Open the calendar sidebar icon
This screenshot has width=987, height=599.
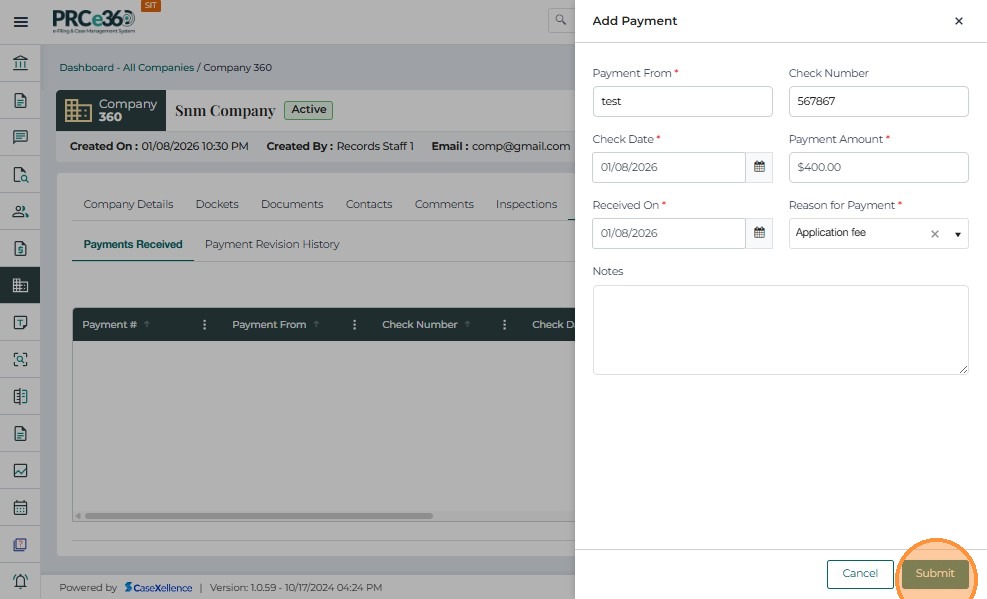pos(20,507)
